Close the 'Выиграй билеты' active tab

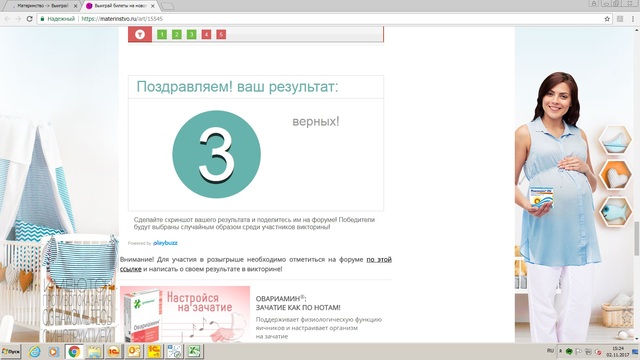tap(153, 6)
